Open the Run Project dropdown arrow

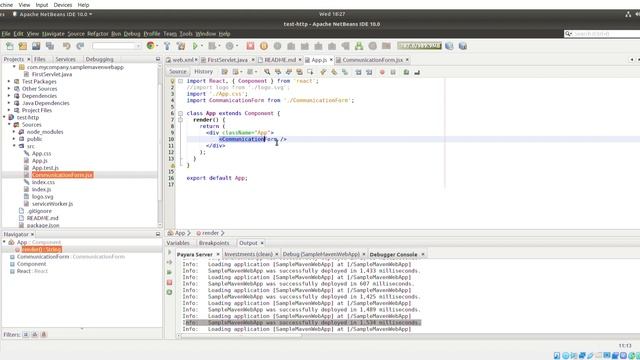(x=202, y=46)
